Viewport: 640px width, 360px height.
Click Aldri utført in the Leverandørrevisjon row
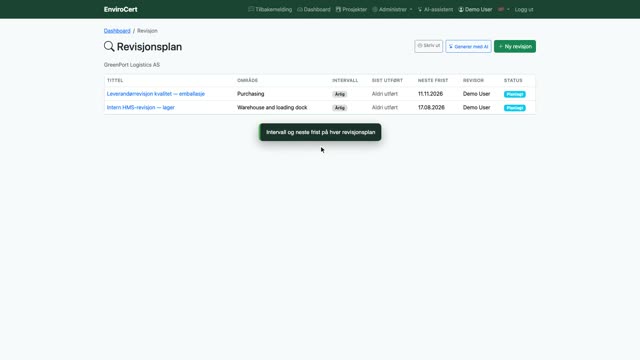384,94
